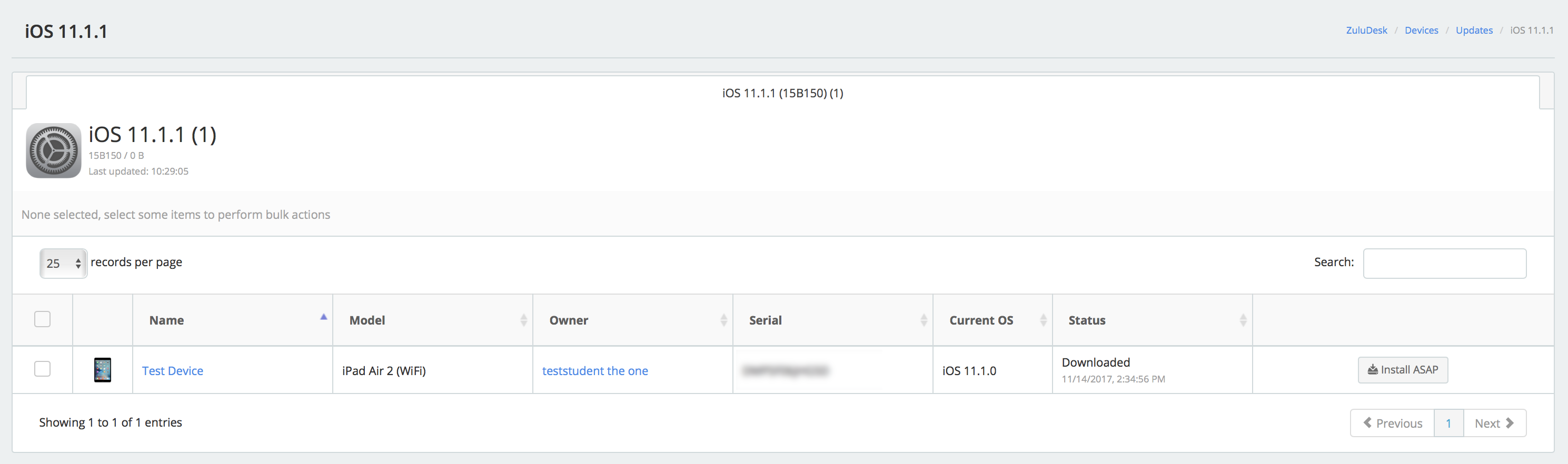The height and width of the screenshot is (464, 1568).
Task: Sort table by Name column
Action: [233, 320]
